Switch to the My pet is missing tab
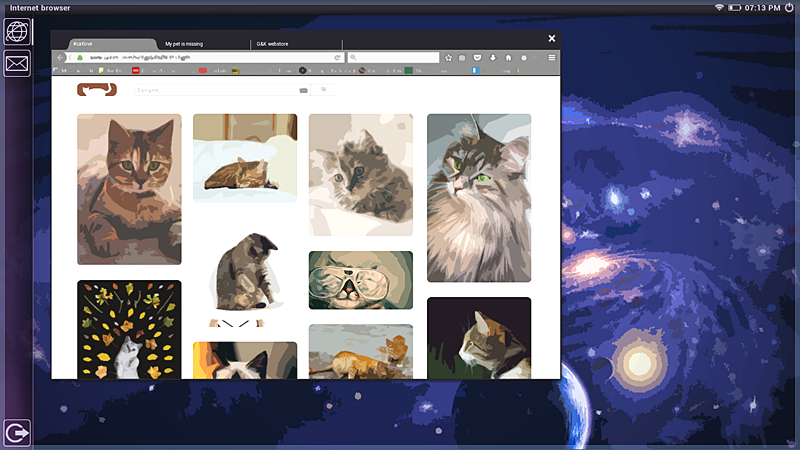This screenshot has width=800, height=450. coord(204,44)
